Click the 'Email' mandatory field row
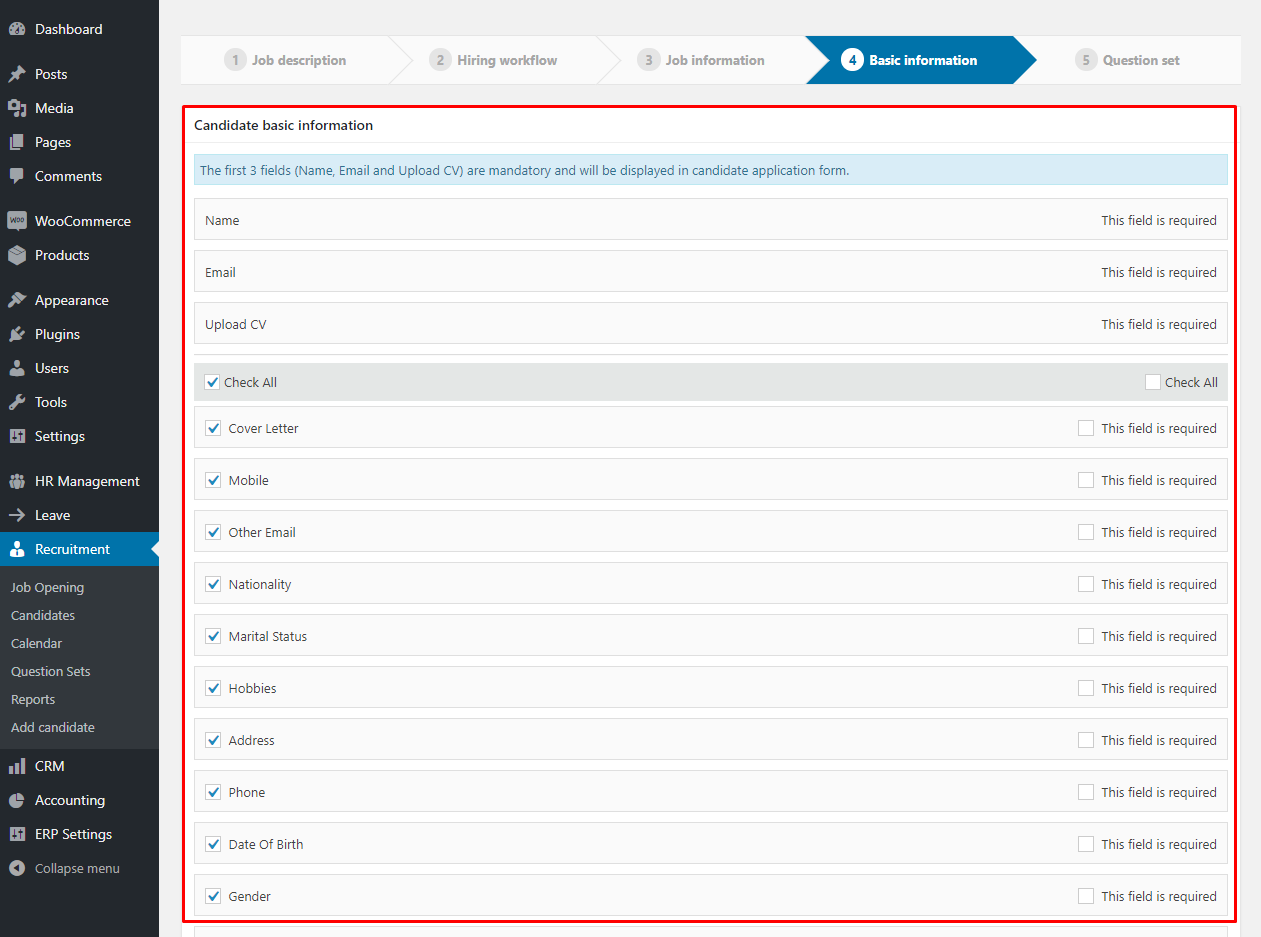This screenshot has width=1261, height=937. pos(711,271)
